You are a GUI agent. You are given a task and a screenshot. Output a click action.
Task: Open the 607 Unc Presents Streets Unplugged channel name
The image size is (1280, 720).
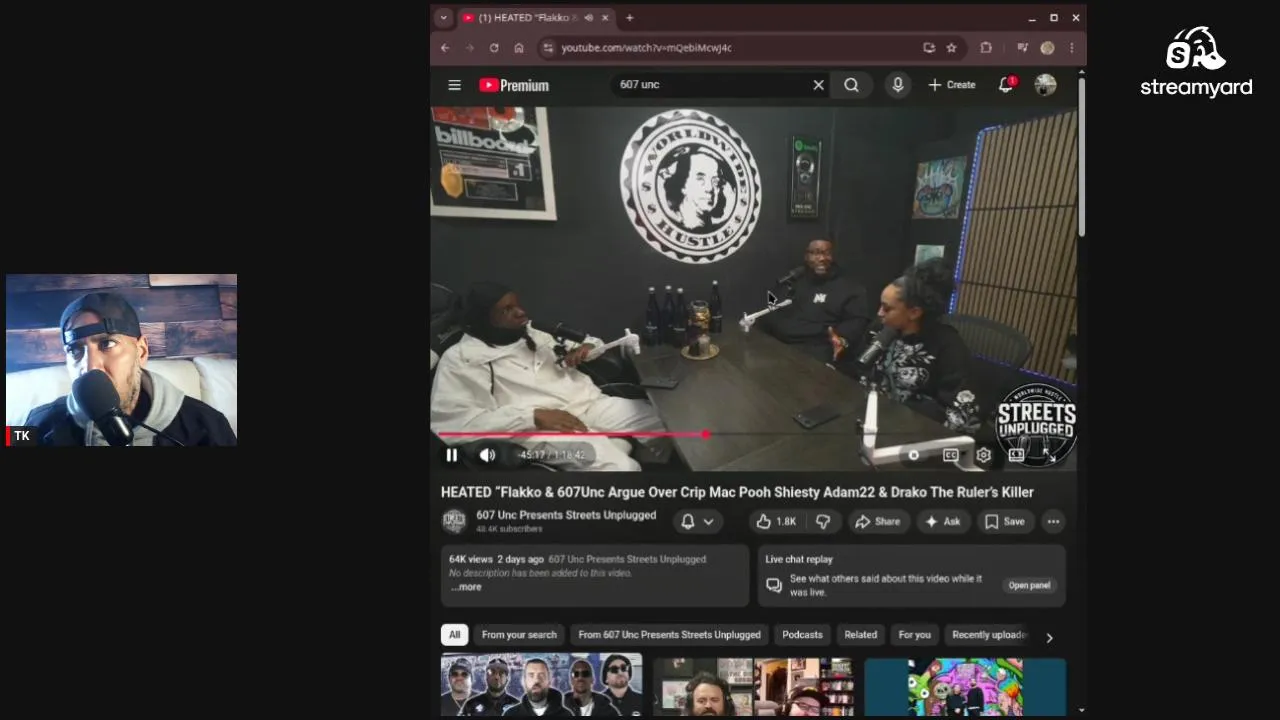click(566, 515)
